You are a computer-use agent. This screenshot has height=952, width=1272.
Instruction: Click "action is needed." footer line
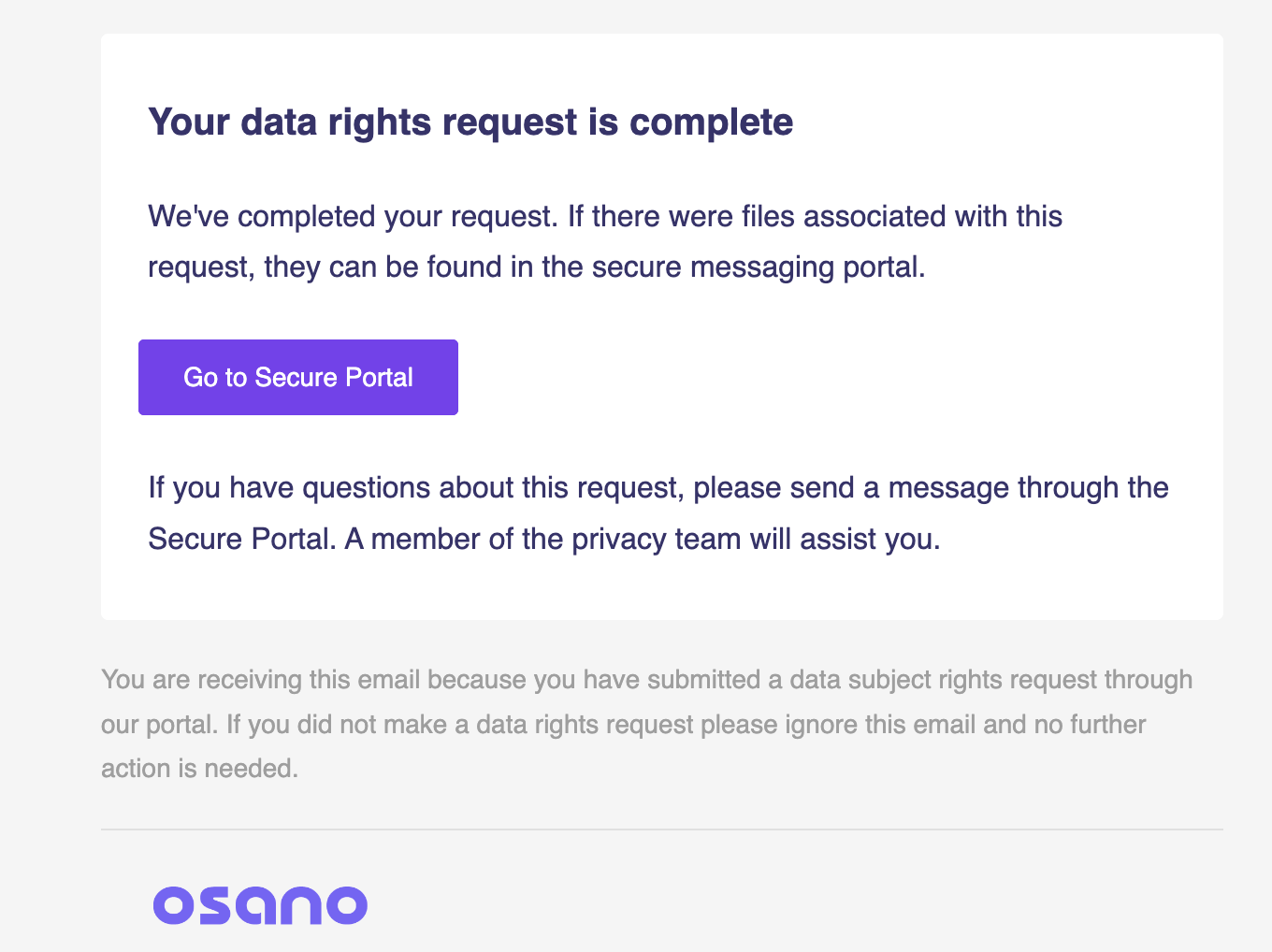(199, 769)
